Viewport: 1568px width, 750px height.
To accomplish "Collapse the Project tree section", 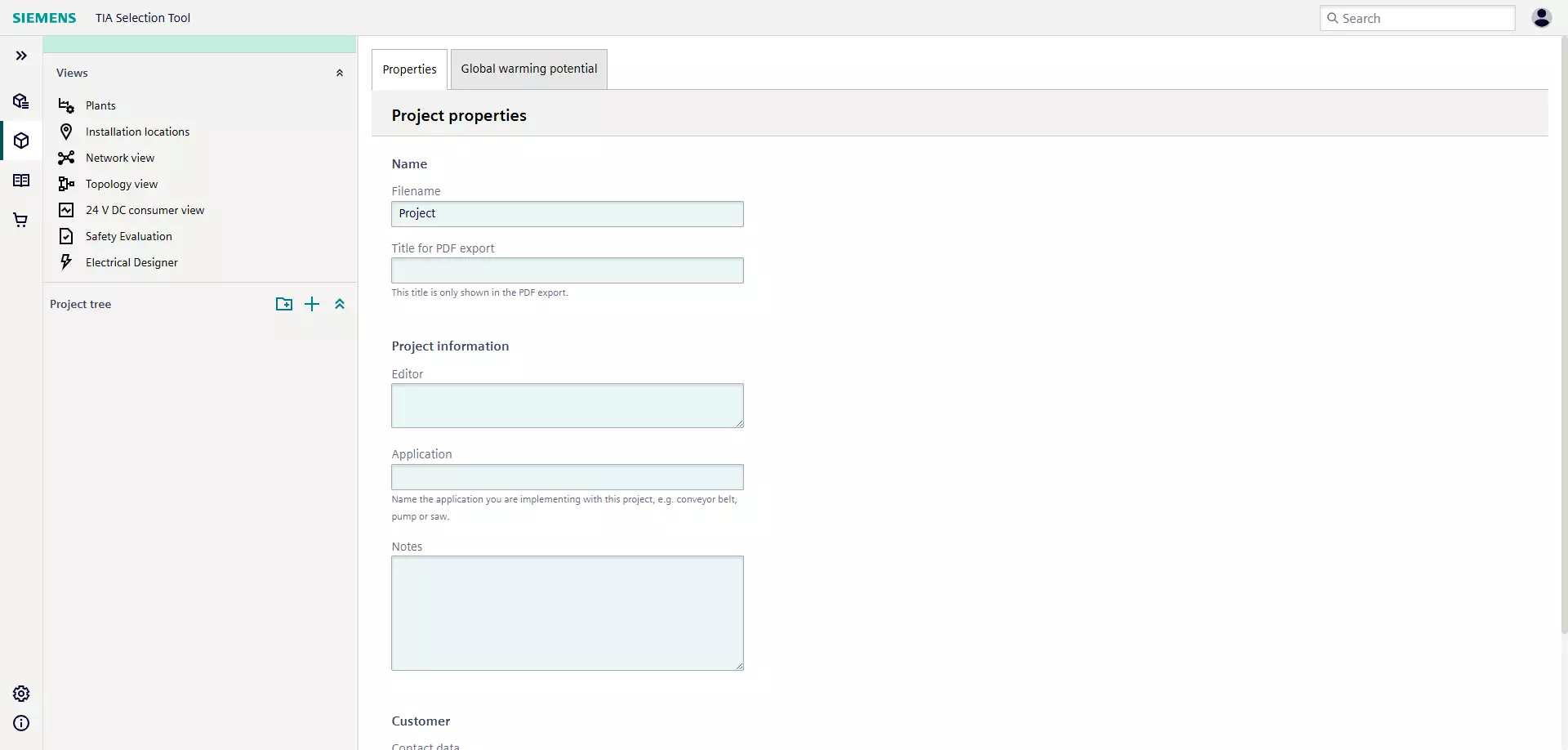I will [340, 304].
